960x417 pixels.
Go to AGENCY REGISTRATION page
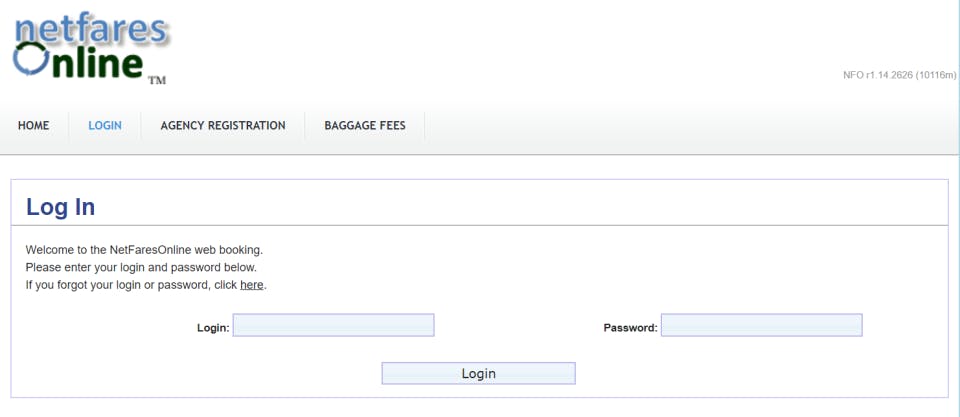(223, 126)
